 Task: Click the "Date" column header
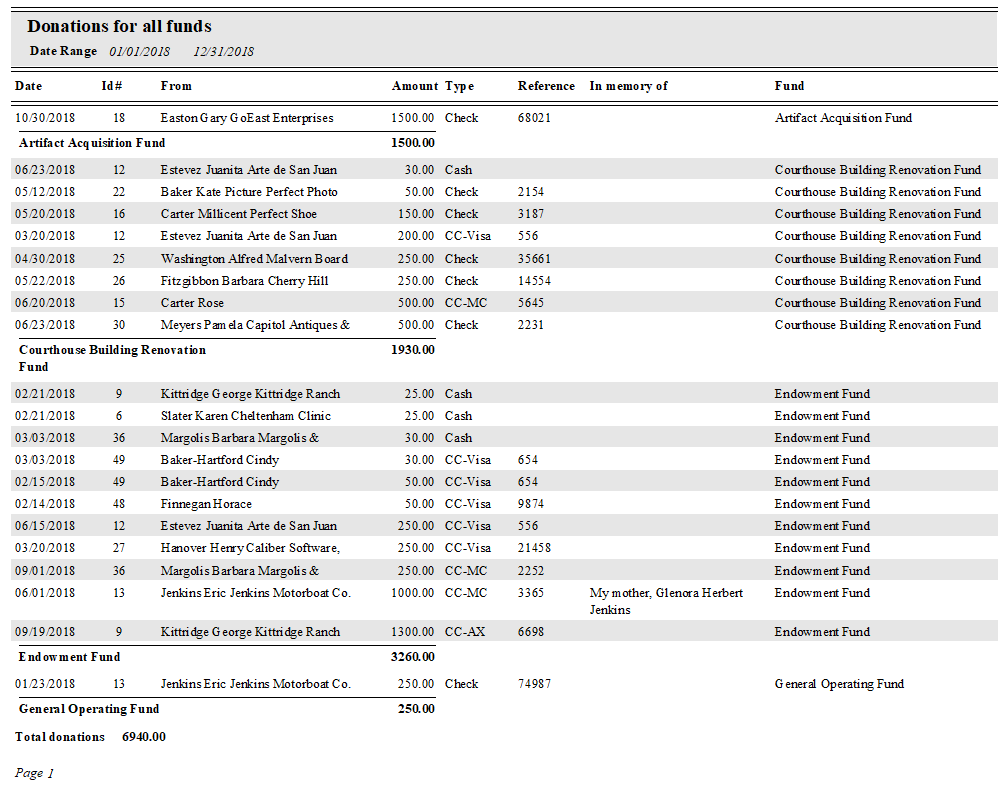pyautogui.click(x=29, y=86)
